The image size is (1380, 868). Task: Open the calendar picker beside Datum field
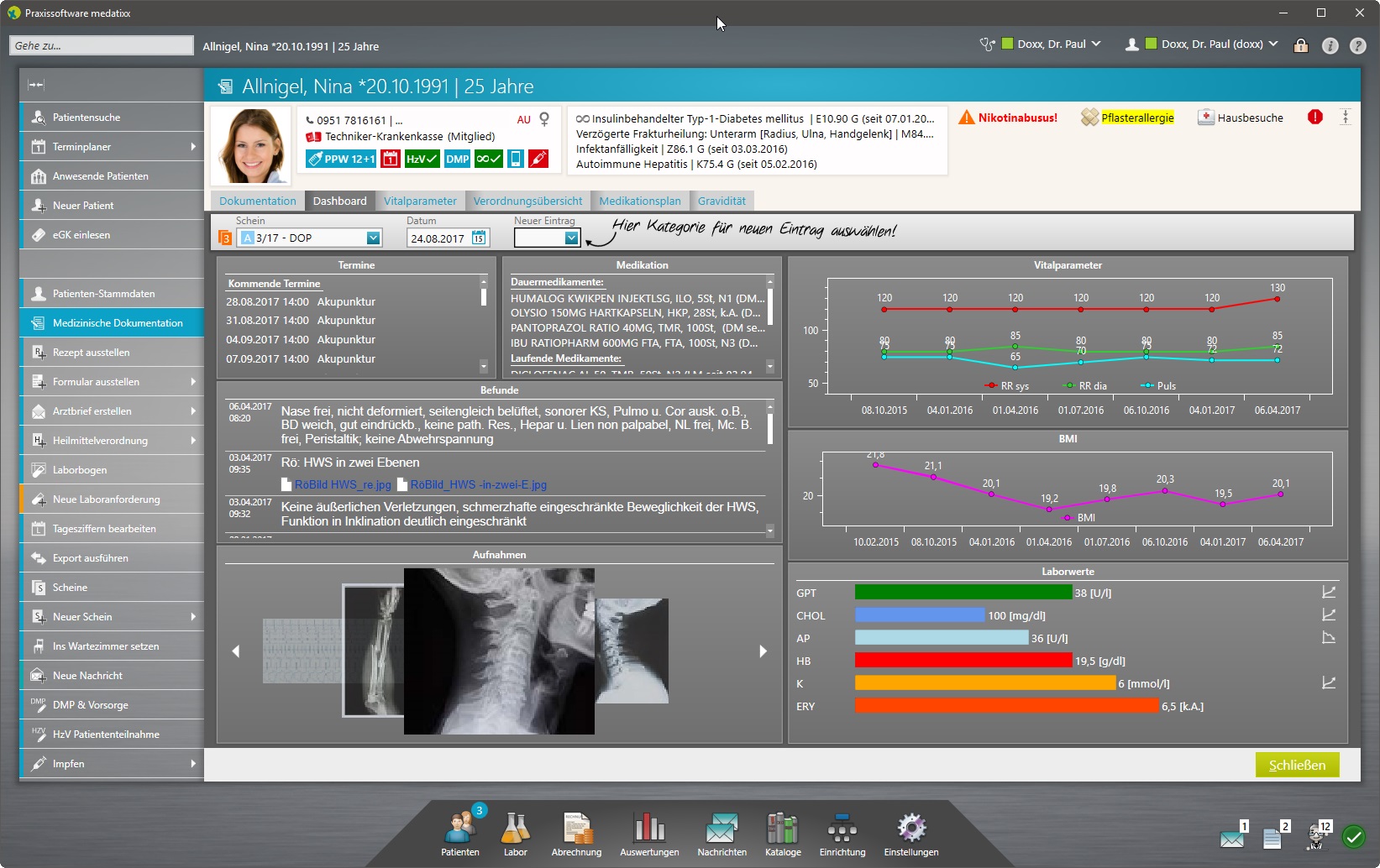coord(479,238)
